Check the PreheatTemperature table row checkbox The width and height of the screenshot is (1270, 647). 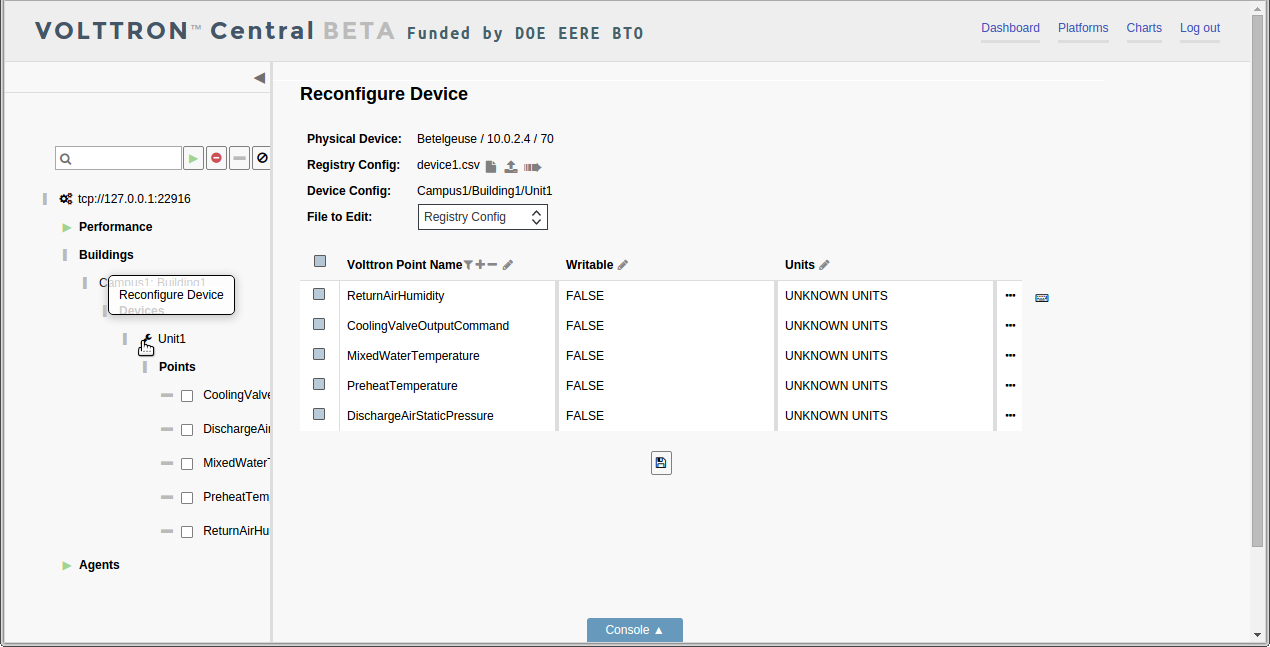[319, 384]
